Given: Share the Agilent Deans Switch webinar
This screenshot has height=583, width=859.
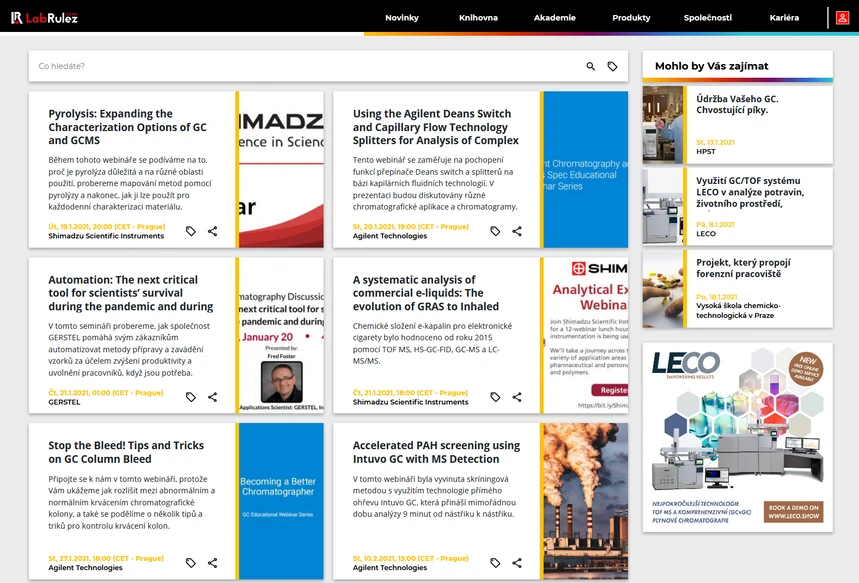Looking at the screenshot, I should [x=517, y=231].
